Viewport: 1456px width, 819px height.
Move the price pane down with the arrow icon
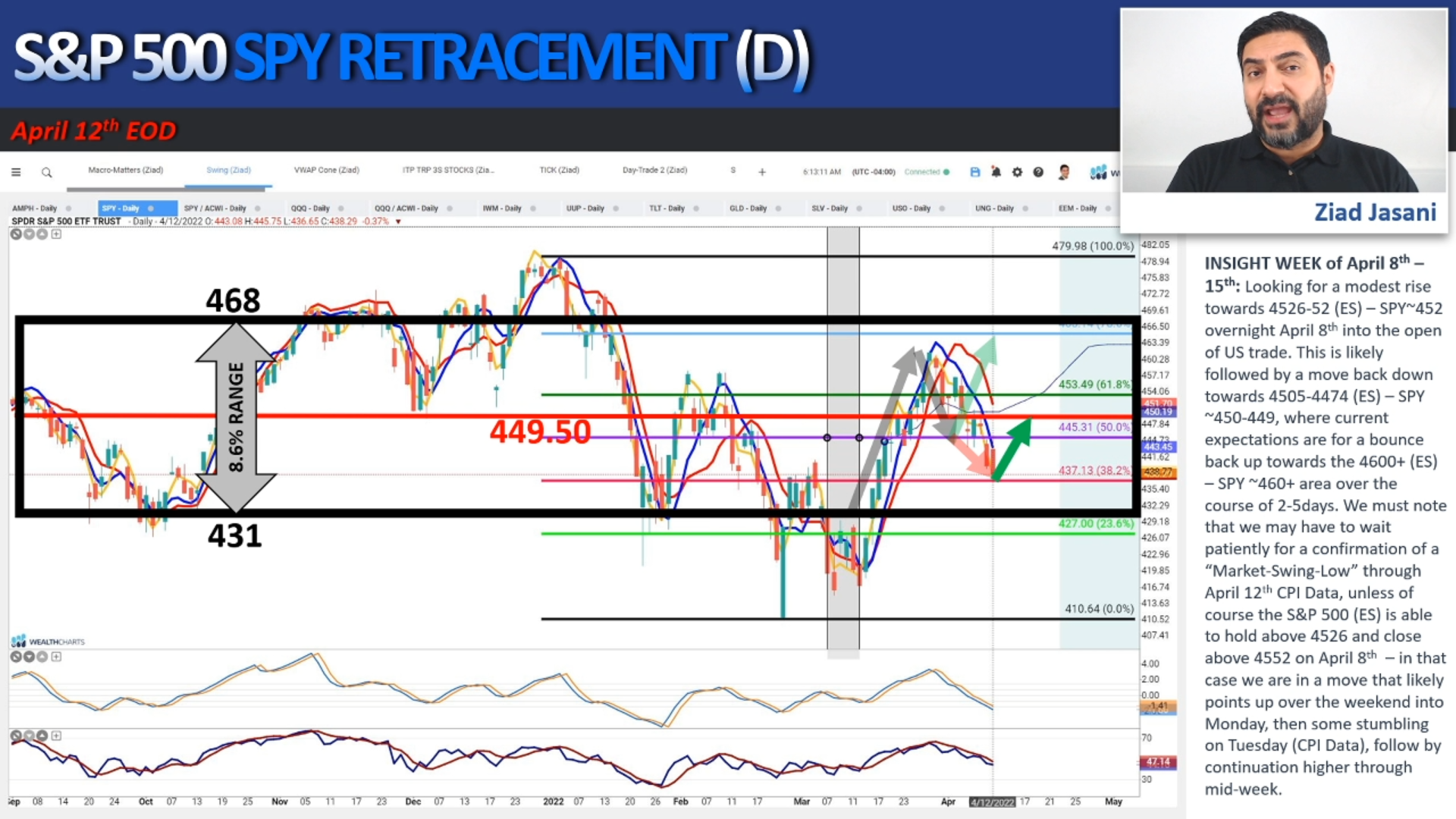click(x=29, y=234)
